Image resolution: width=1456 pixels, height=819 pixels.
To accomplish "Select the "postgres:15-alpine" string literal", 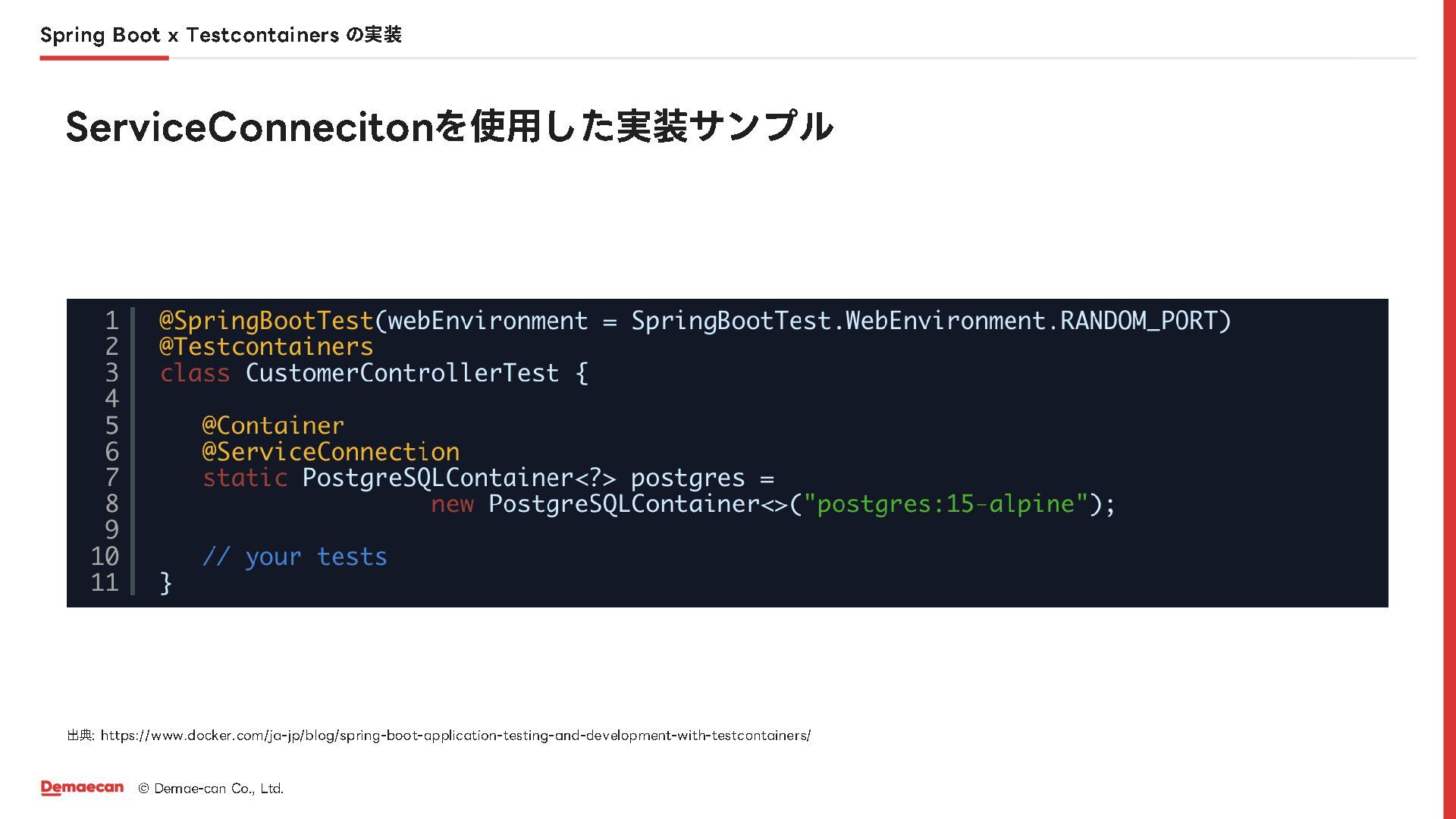I will point(946,504).
